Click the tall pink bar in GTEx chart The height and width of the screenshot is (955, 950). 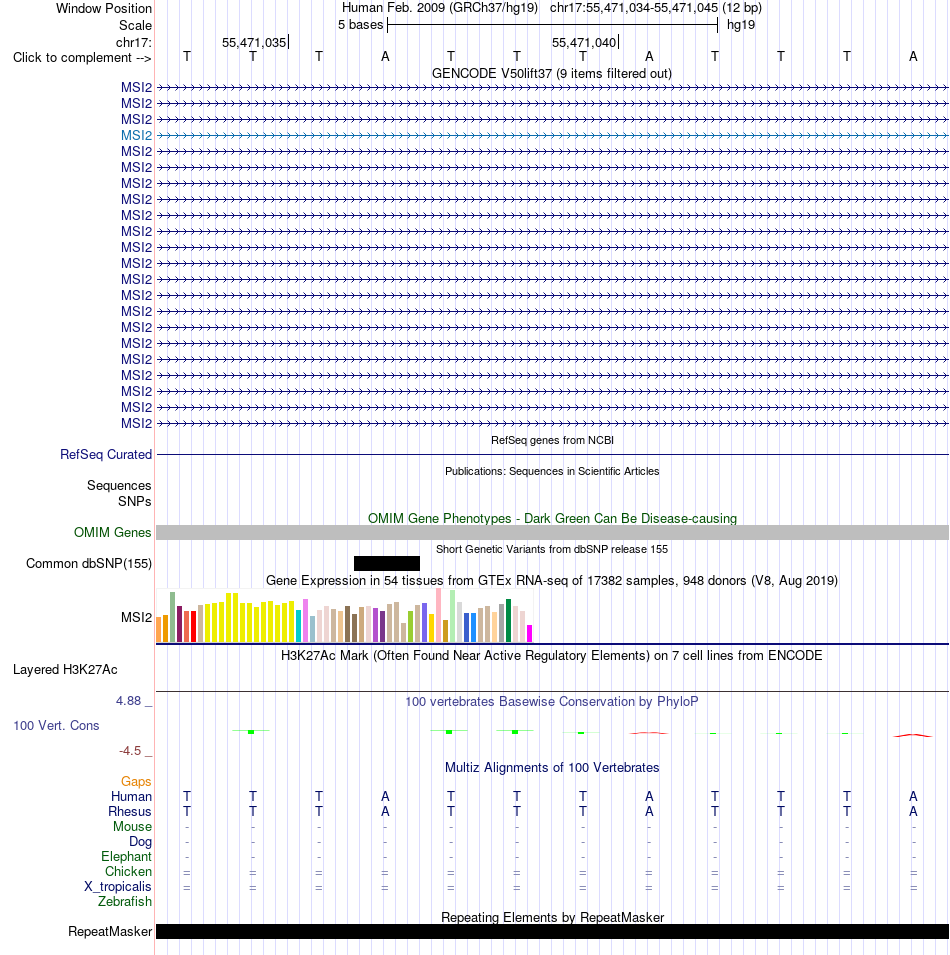pos(438,615)
